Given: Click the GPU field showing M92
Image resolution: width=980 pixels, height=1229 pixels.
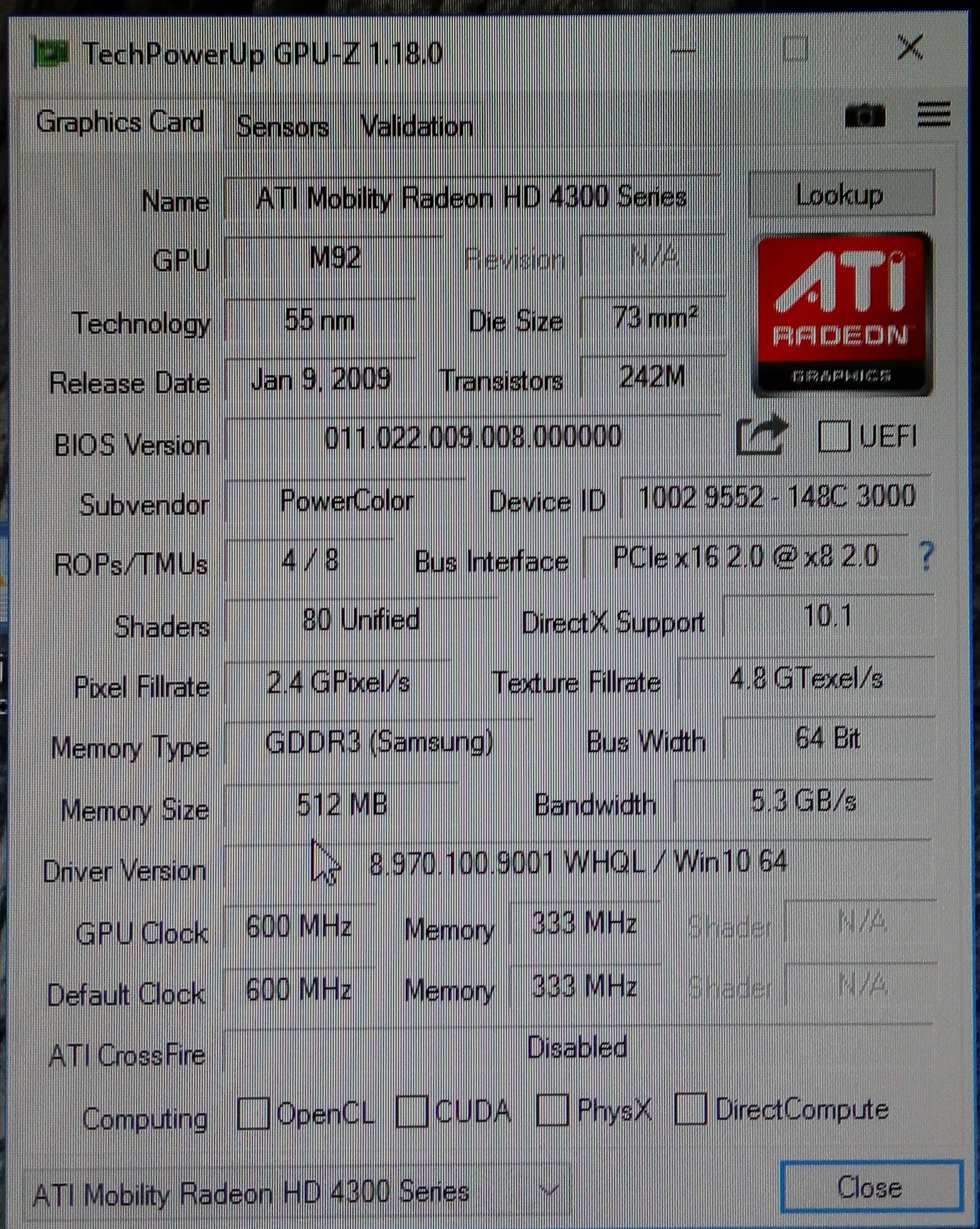Looking at the screenshot, I should click(x=334, y=258).
